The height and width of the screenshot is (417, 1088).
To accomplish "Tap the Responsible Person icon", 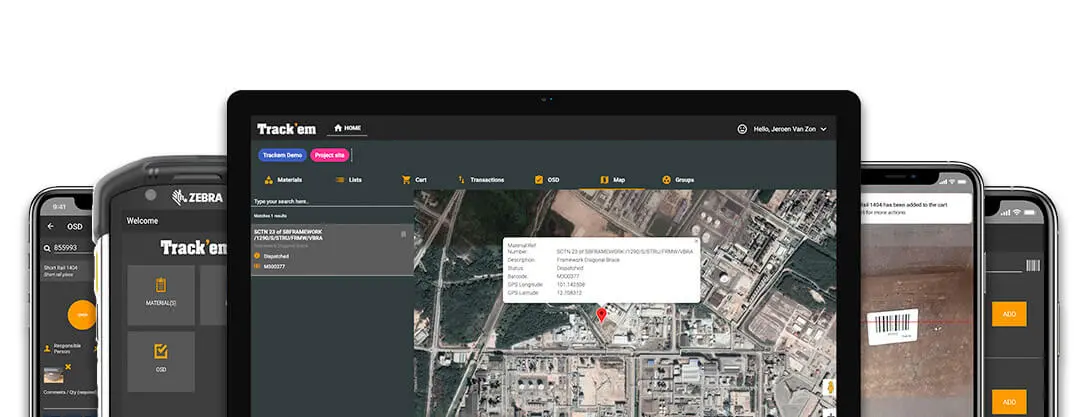I will 47,348.
